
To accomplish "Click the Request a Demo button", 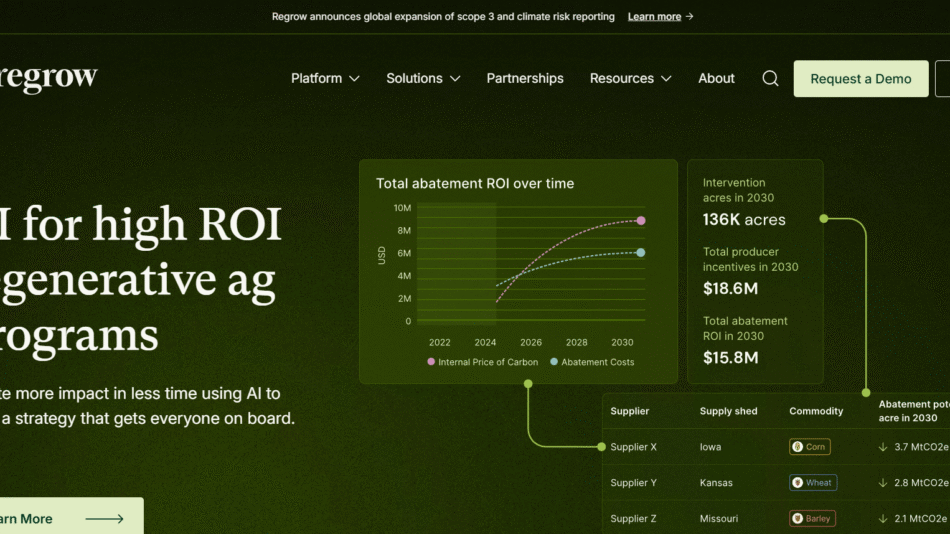I will (861, 78).
